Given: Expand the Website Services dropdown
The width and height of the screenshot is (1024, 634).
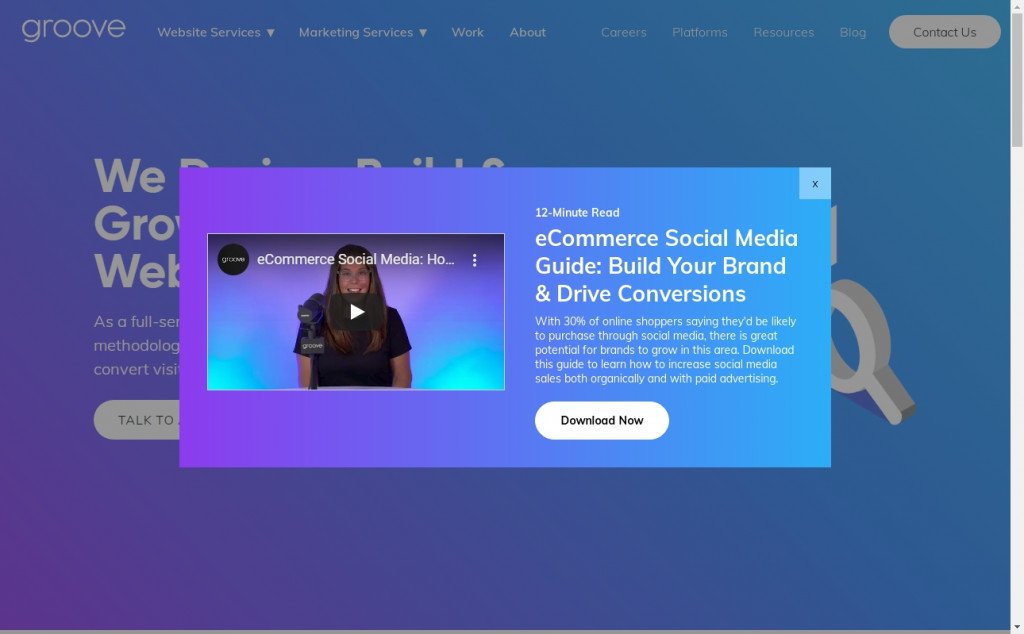Looking at the screenshot, I should [x=216, y=32].
